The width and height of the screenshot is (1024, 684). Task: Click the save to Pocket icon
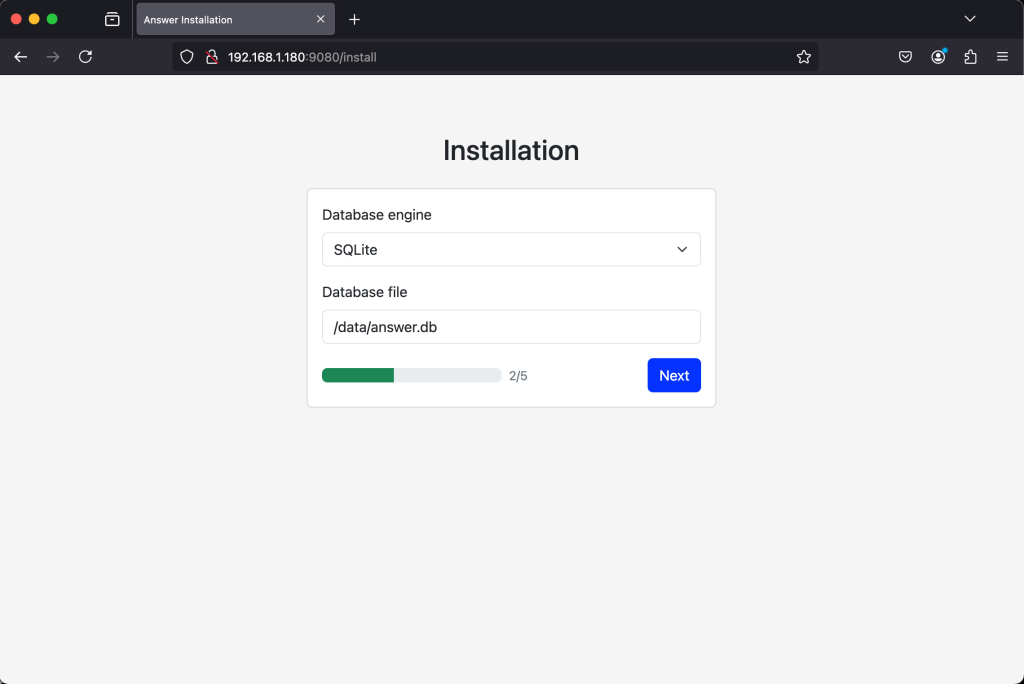pyautogui.click(x=905, y=57)
